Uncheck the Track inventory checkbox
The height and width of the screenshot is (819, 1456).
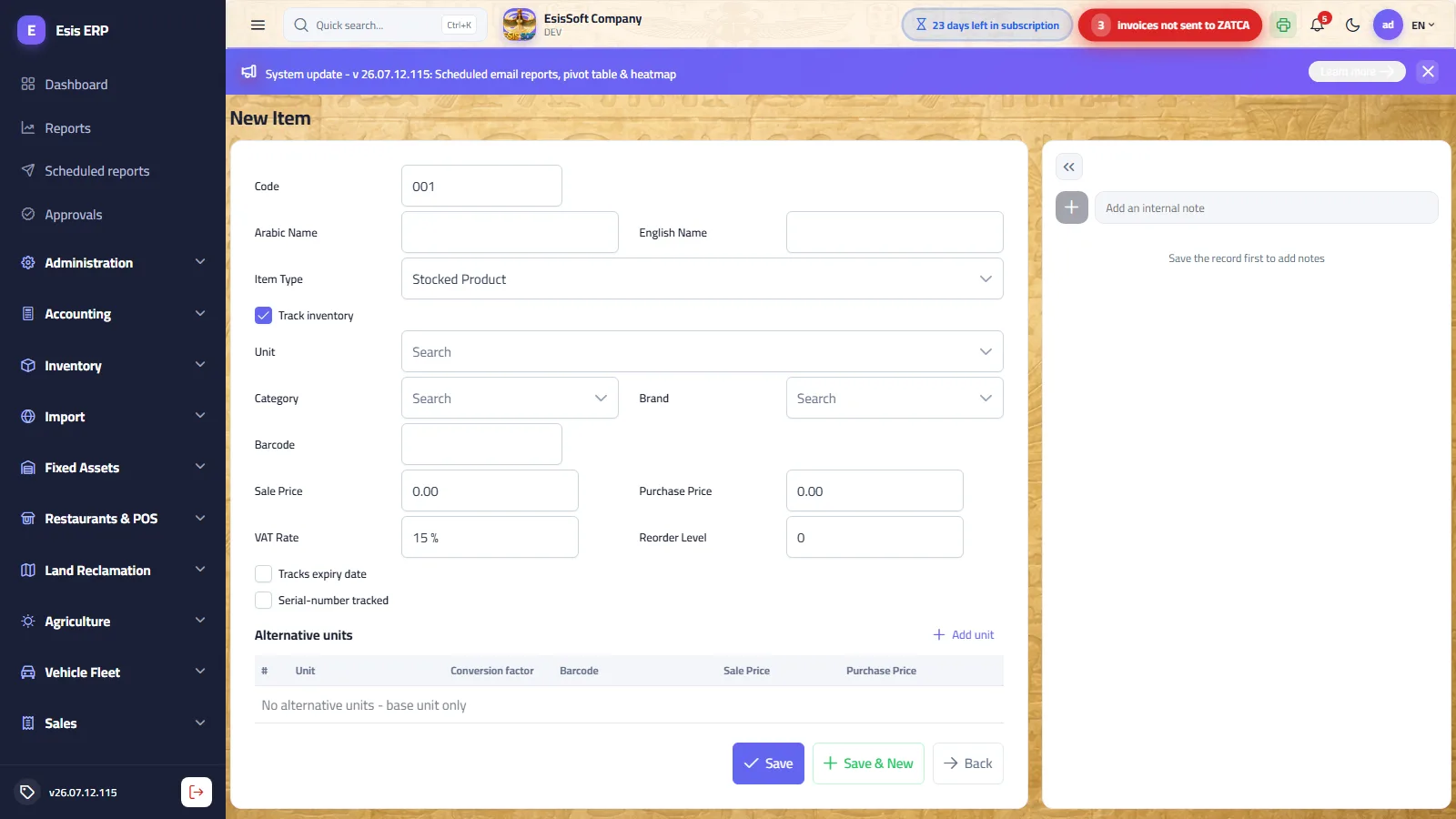pyautogui.click(x=264, y=316)
